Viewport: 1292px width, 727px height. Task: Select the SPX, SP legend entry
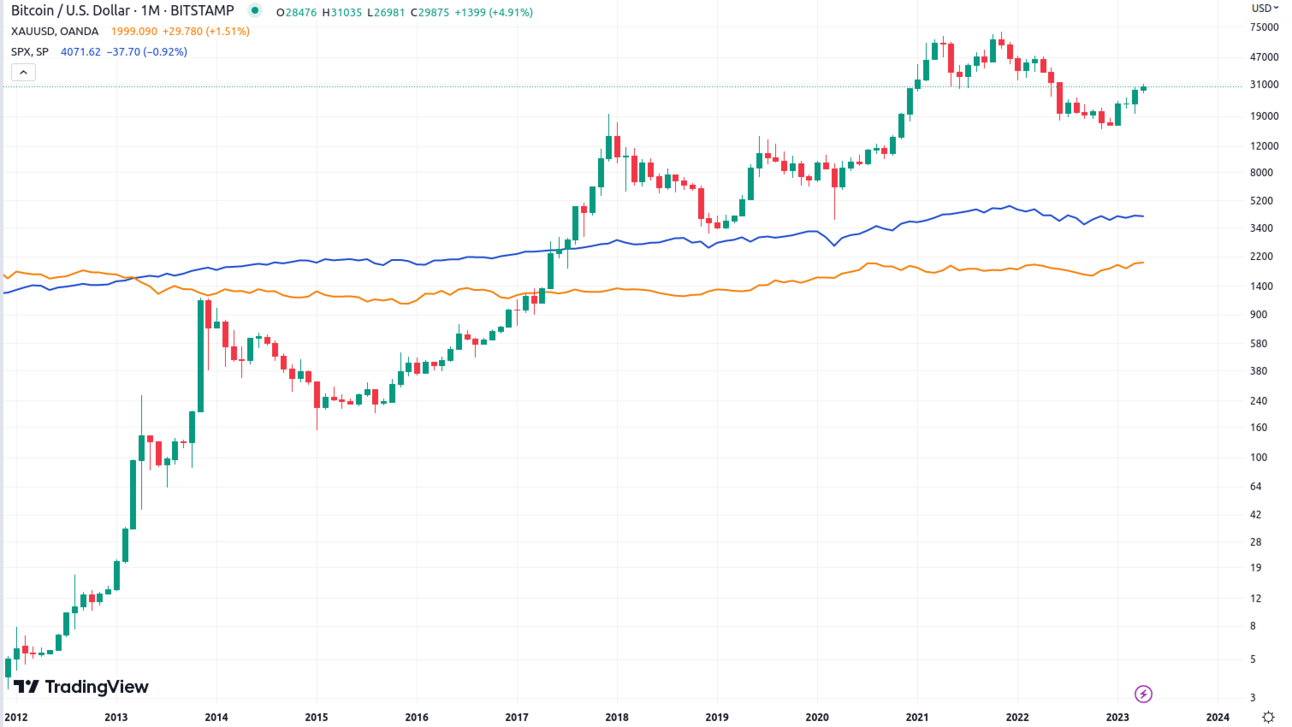pos(30,52)
